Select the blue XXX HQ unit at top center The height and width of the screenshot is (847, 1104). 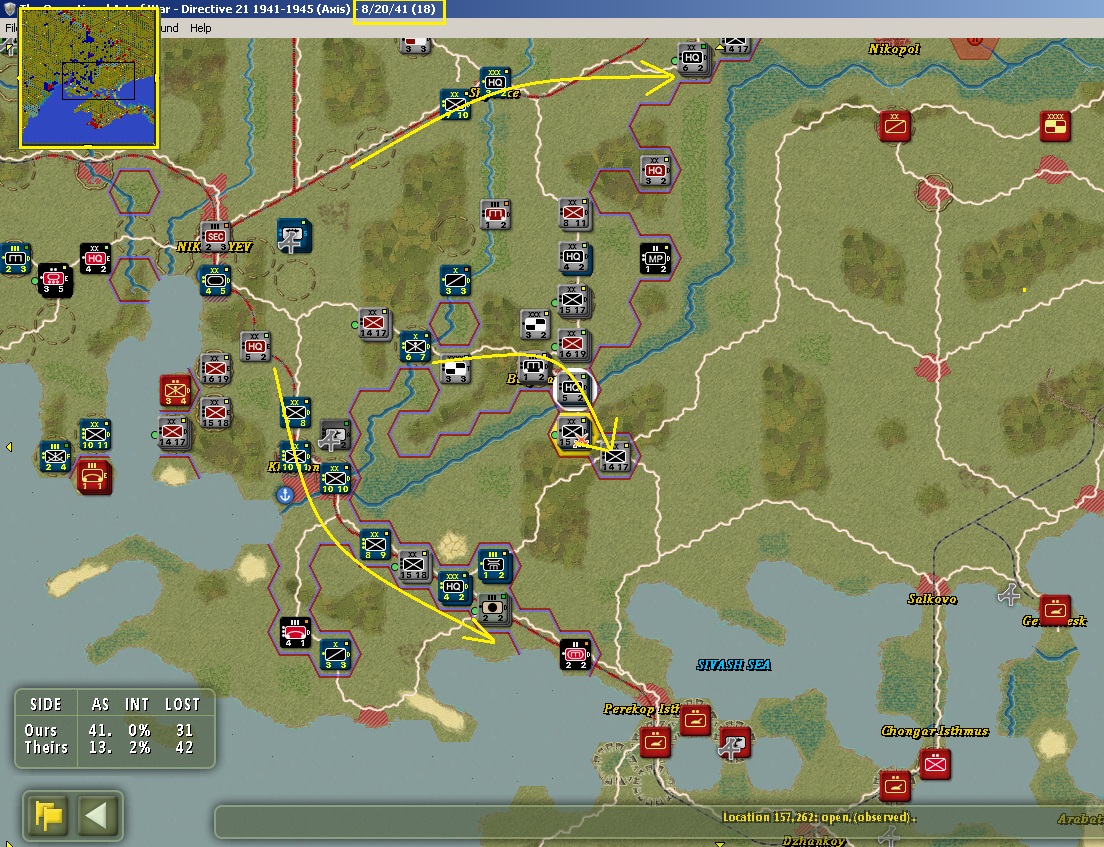click(x=495, y=81)
